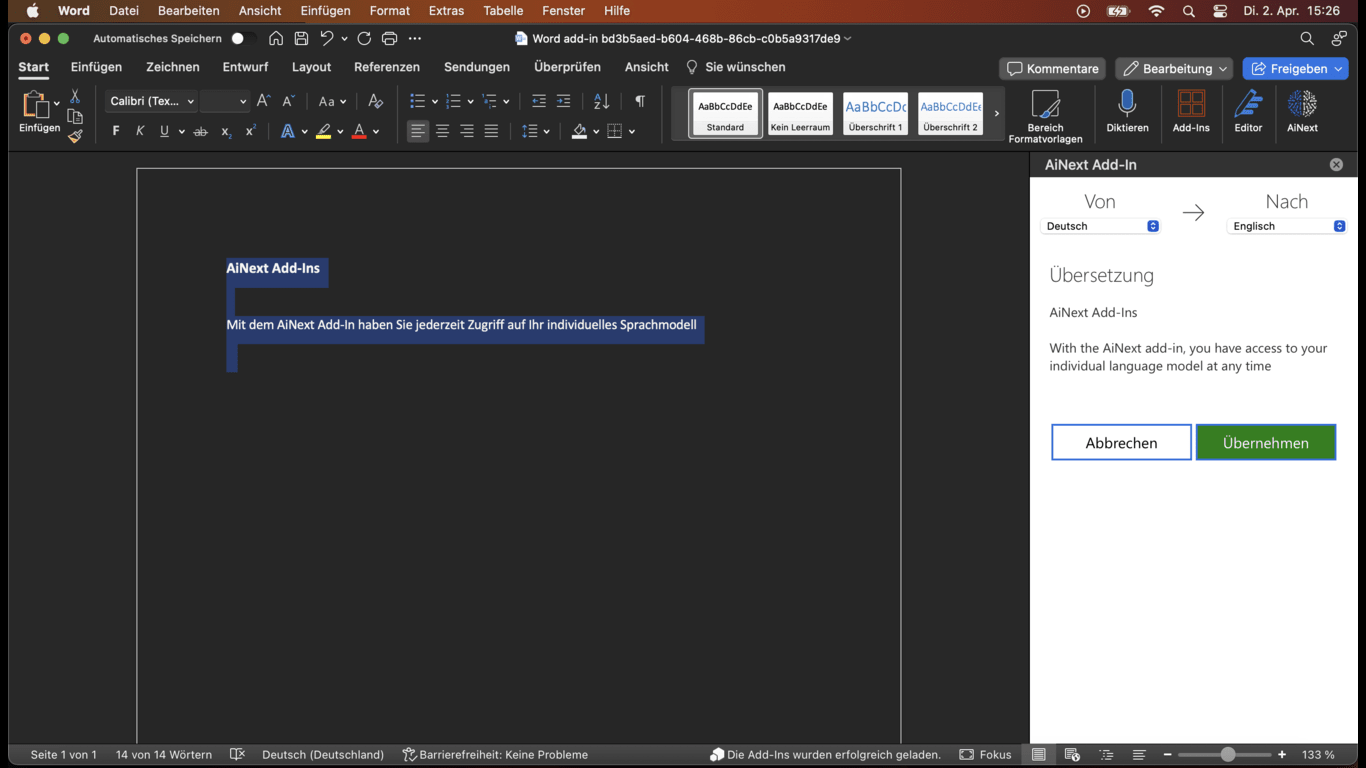The image size is (1366, 768).
Task: Open the Bearbeitung mode dropdown
Action: click(x=1174, y=69)
